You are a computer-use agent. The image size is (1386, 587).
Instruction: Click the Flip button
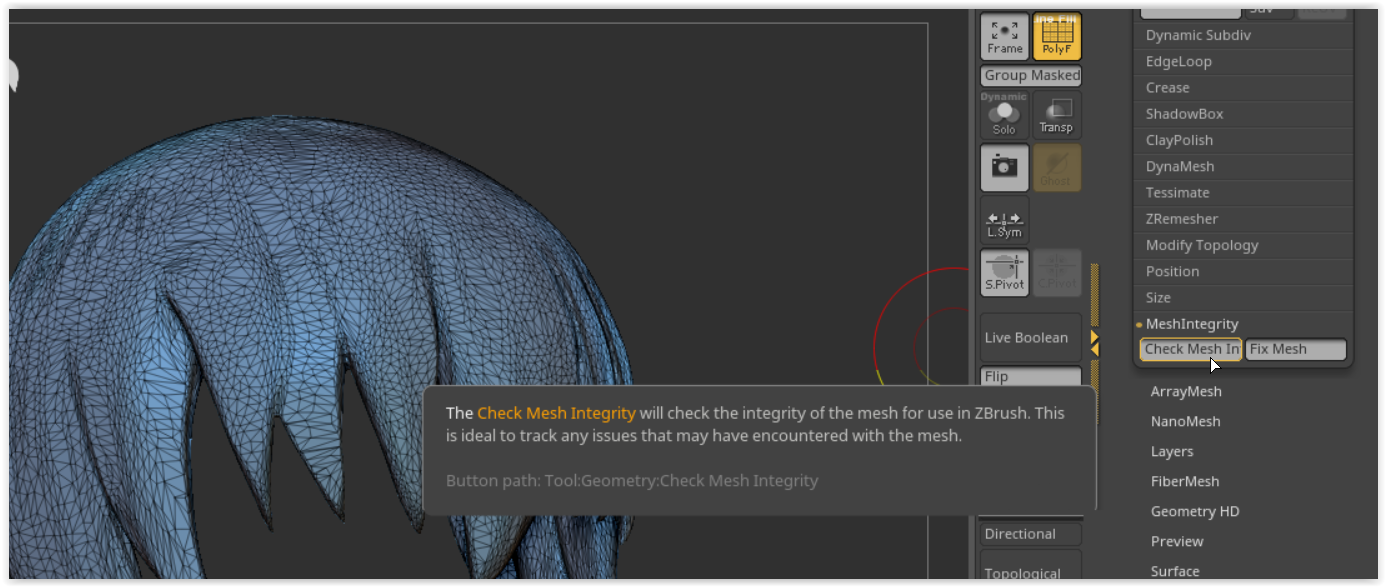[1031, 376]
